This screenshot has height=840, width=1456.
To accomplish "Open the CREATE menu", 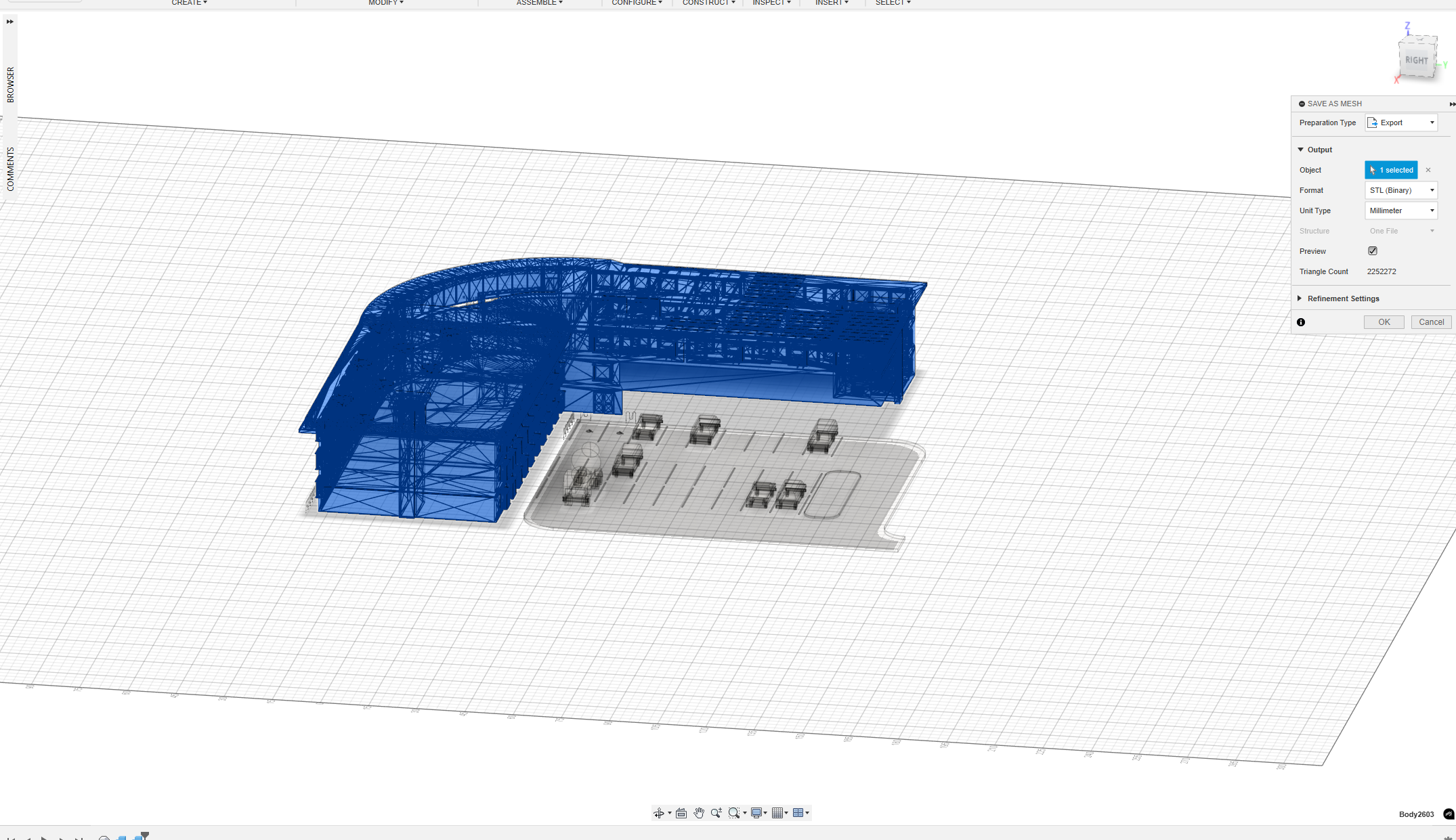I will coord(189,3).
